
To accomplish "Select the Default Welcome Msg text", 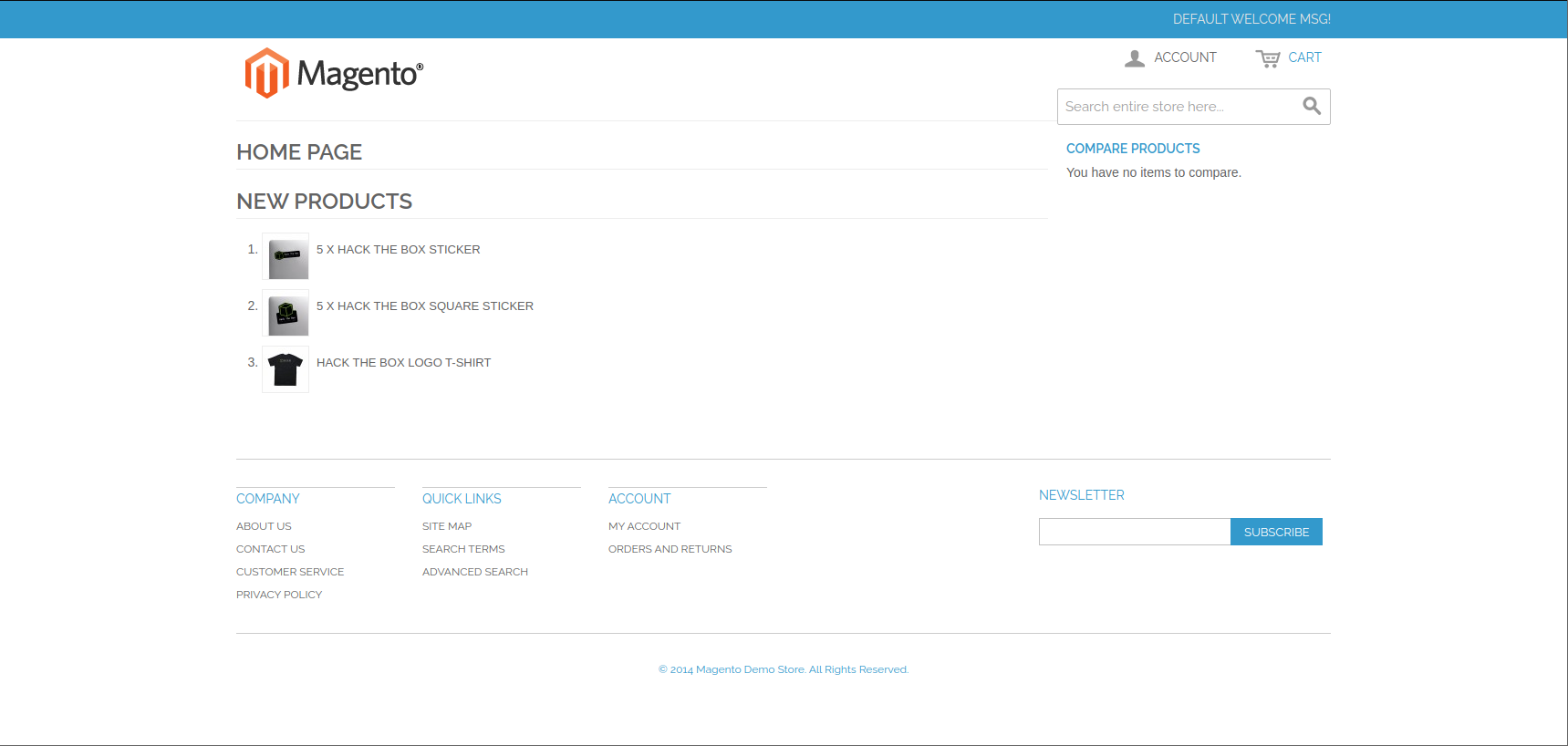I will point(1251,19).
